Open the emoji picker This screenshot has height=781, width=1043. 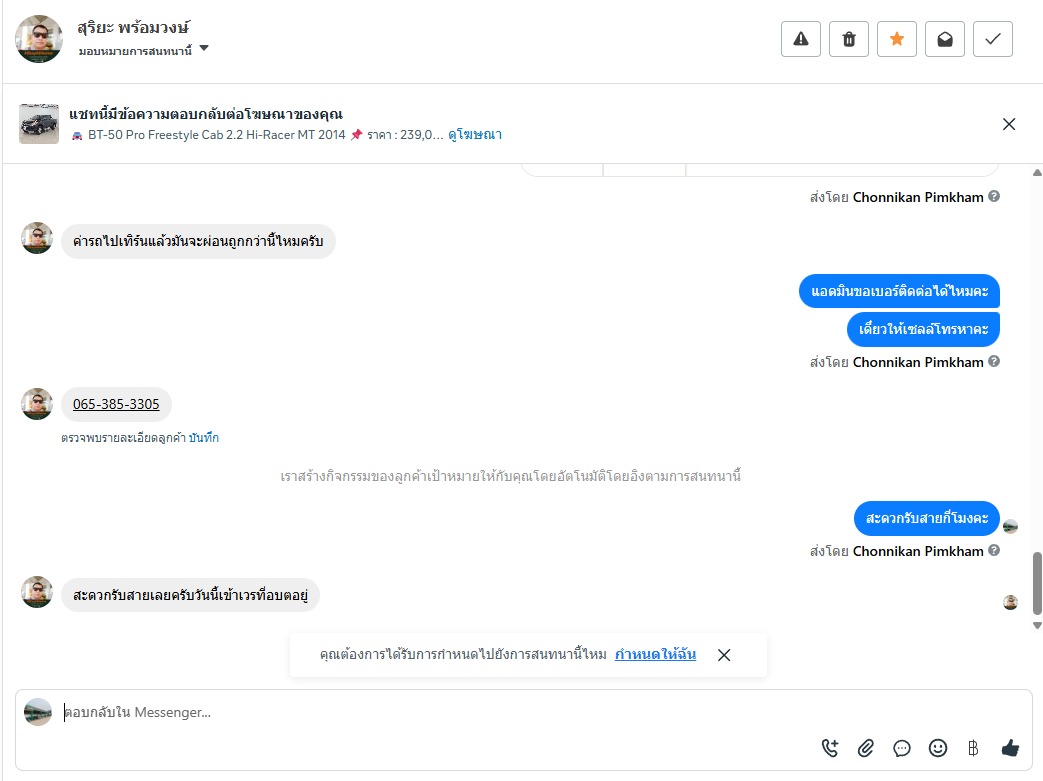[938, 747]
